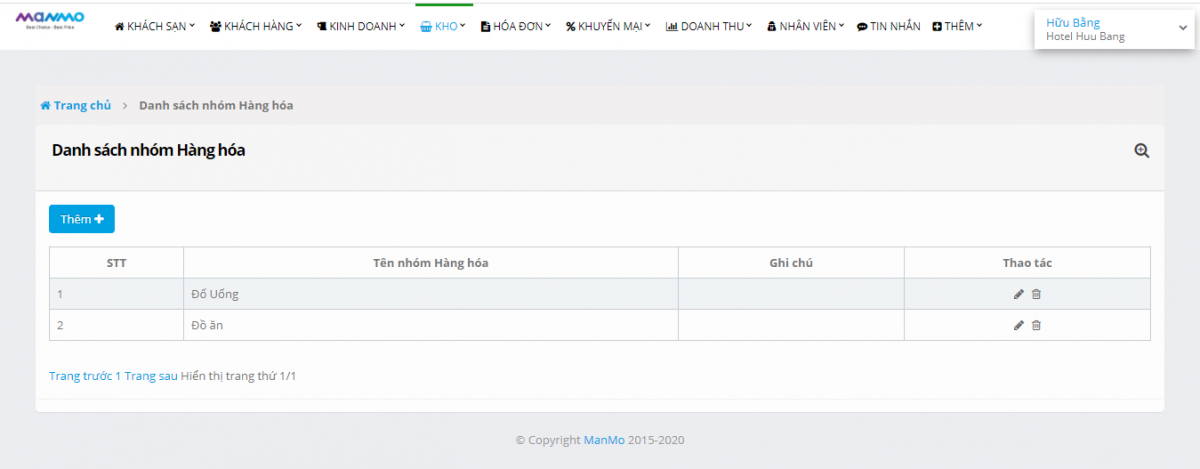Delete the Đồ Uống group with trash icon
This screenshot has width=1200, height=469.
pyautogui.click(x=1036, y=294)
